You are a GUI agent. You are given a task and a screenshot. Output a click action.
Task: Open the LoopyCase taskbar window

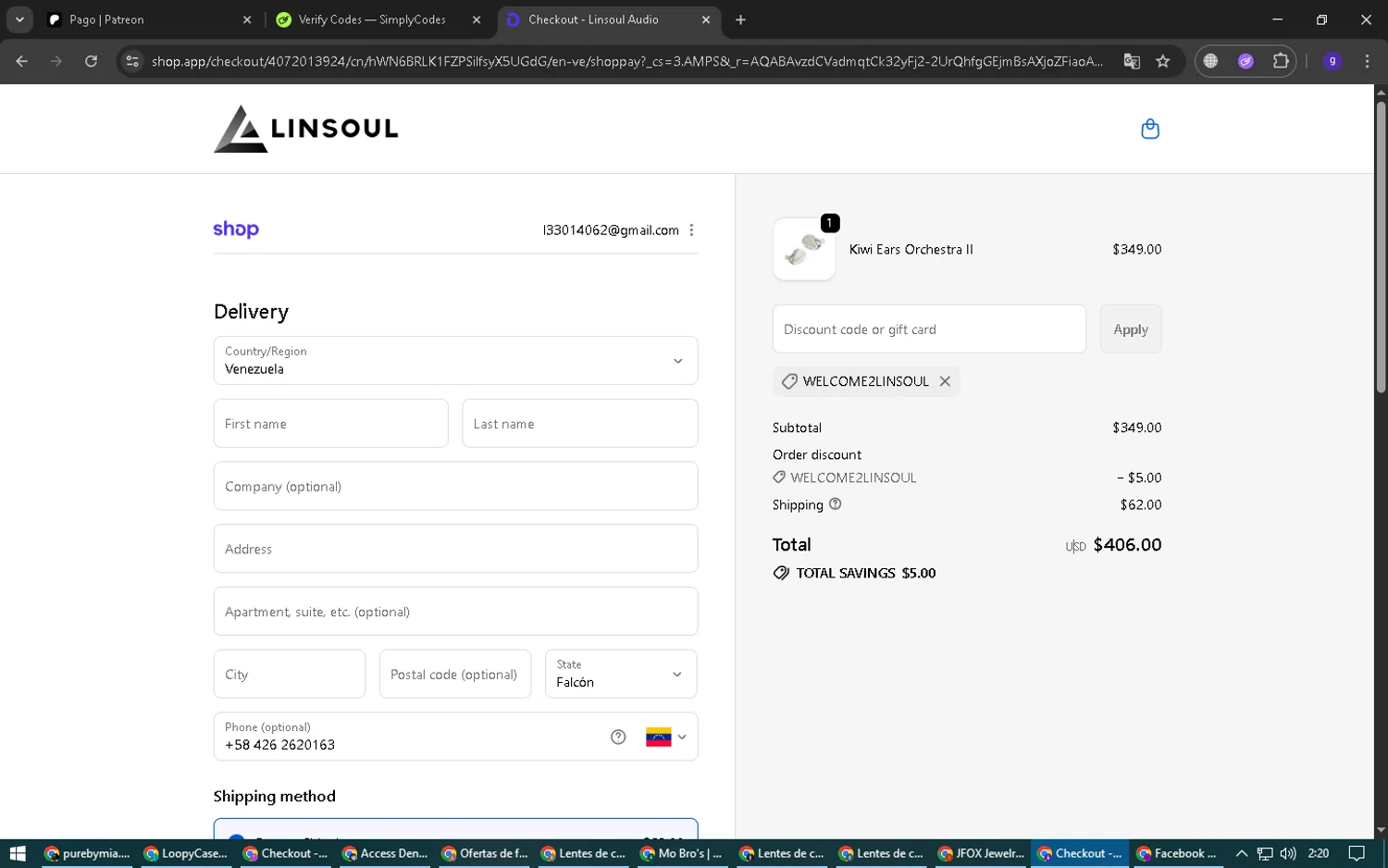click(x=186, y=853)
